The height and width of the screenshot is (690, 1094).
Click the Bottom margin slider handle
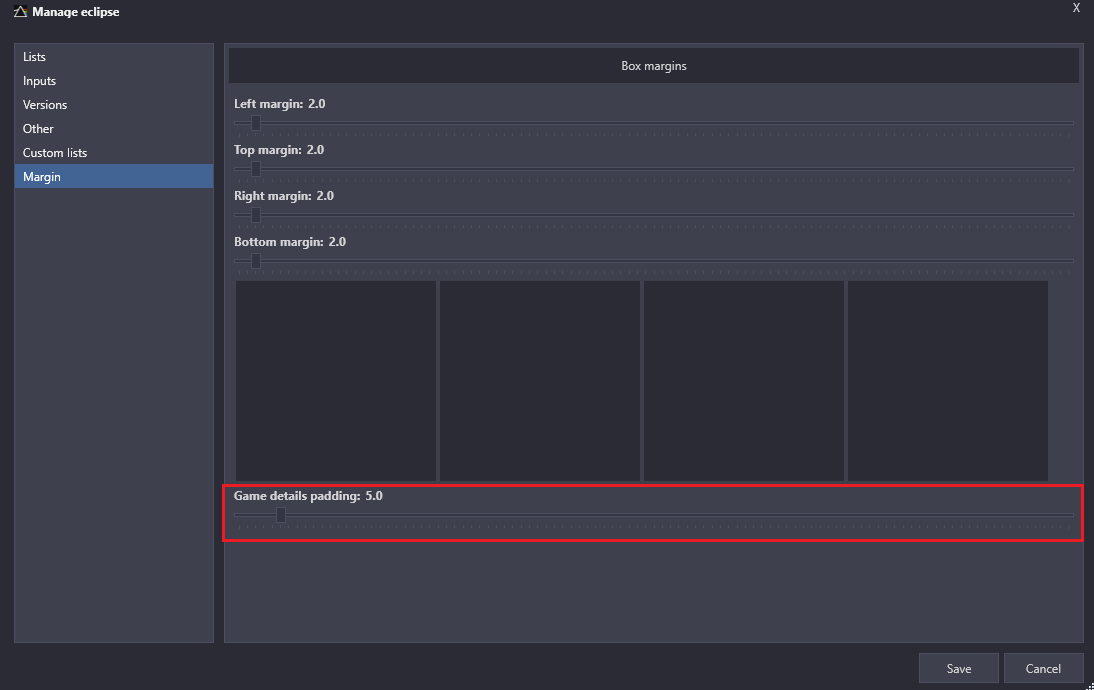click(x=256, y=261)
